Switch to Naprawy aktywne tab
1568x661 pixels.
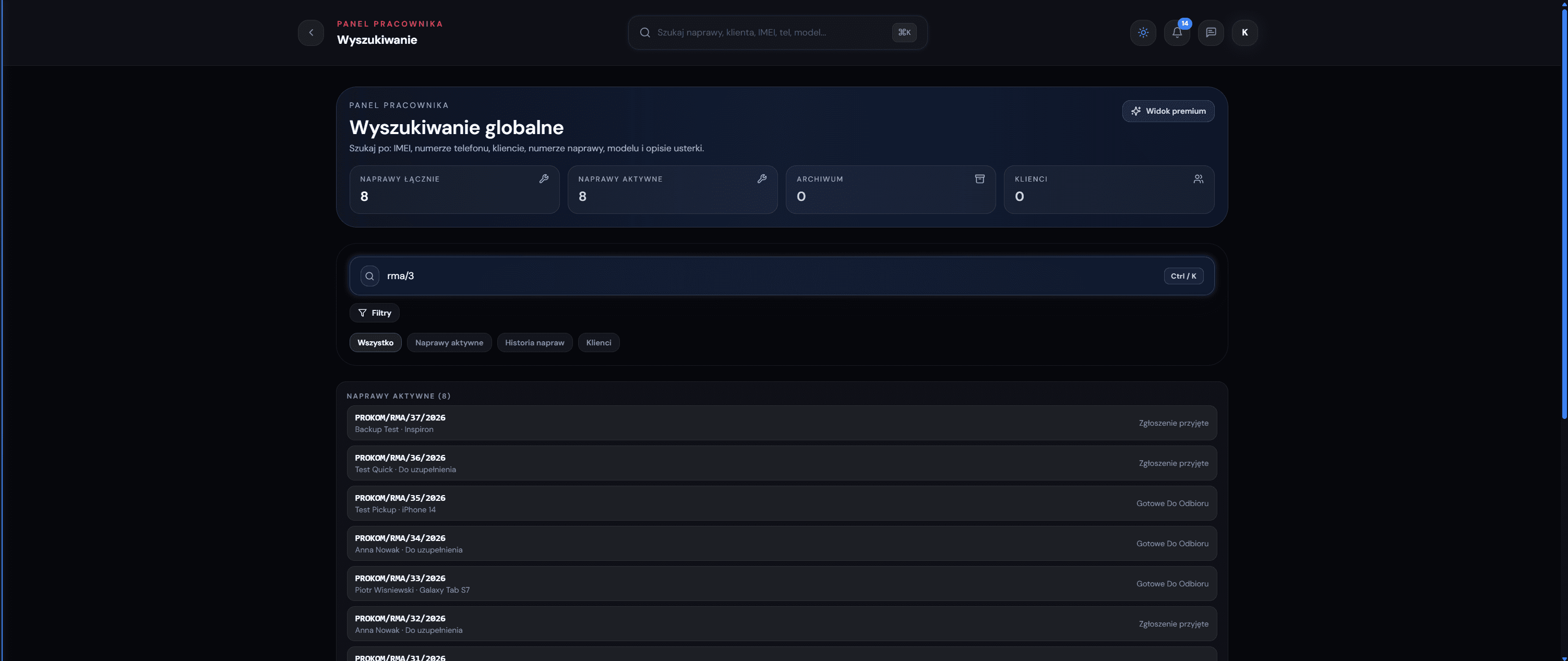click(x=449, y=343)
